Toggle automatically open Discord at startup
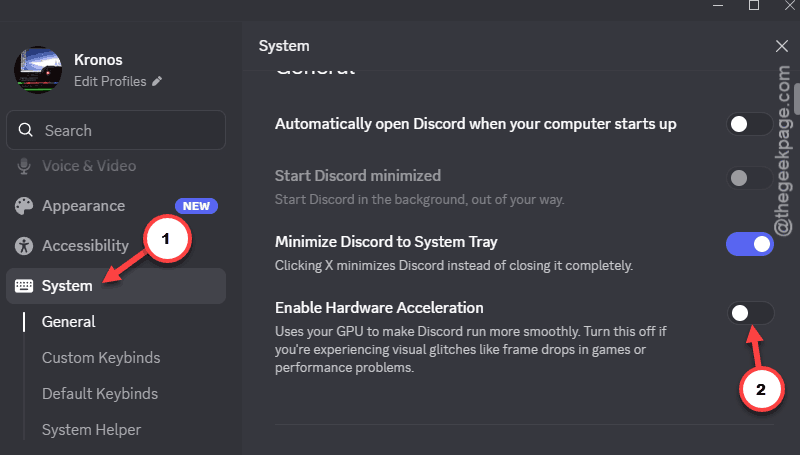 point(749,124)
